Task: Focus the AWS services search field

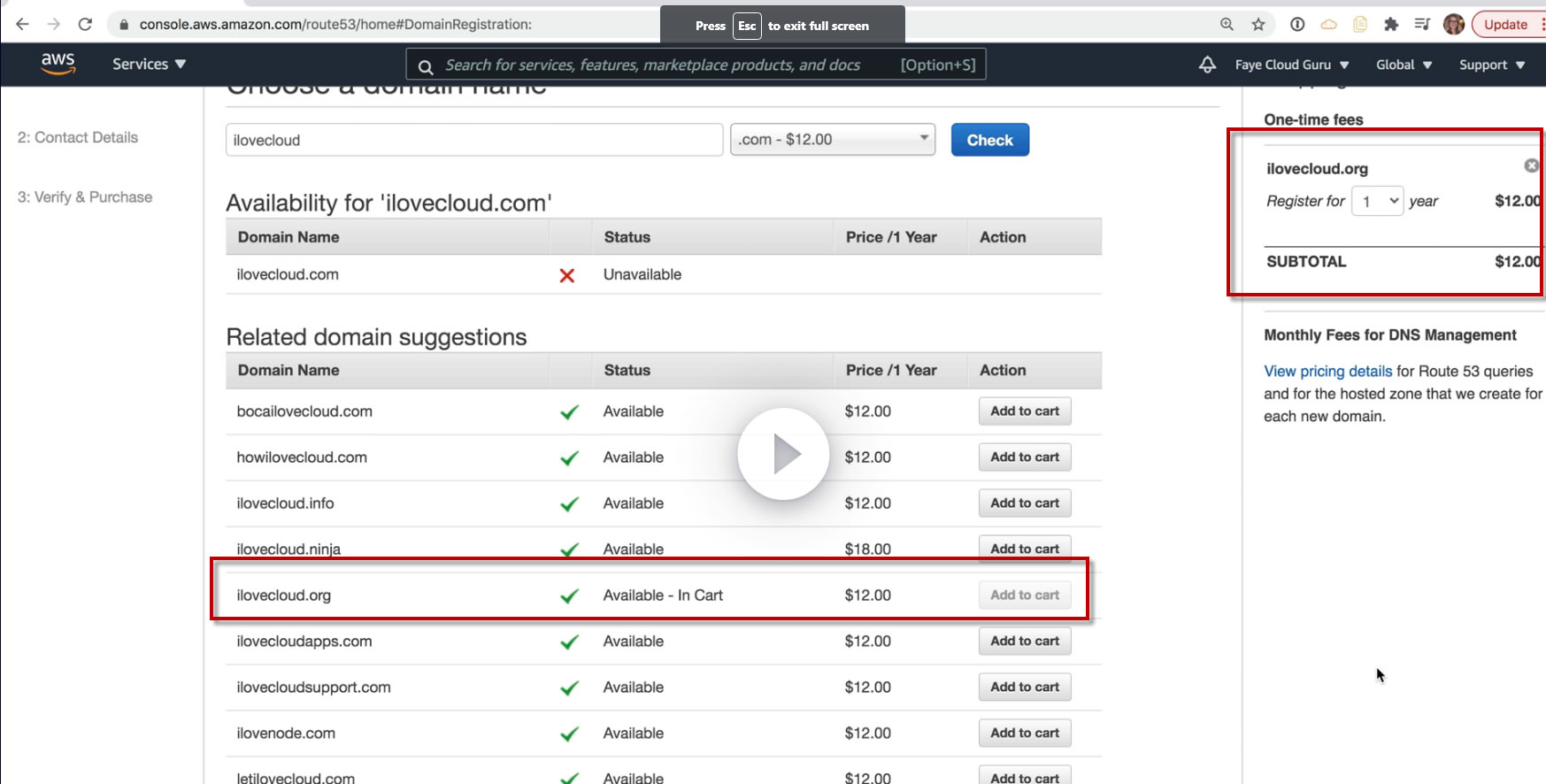Action: click(696, 65)
